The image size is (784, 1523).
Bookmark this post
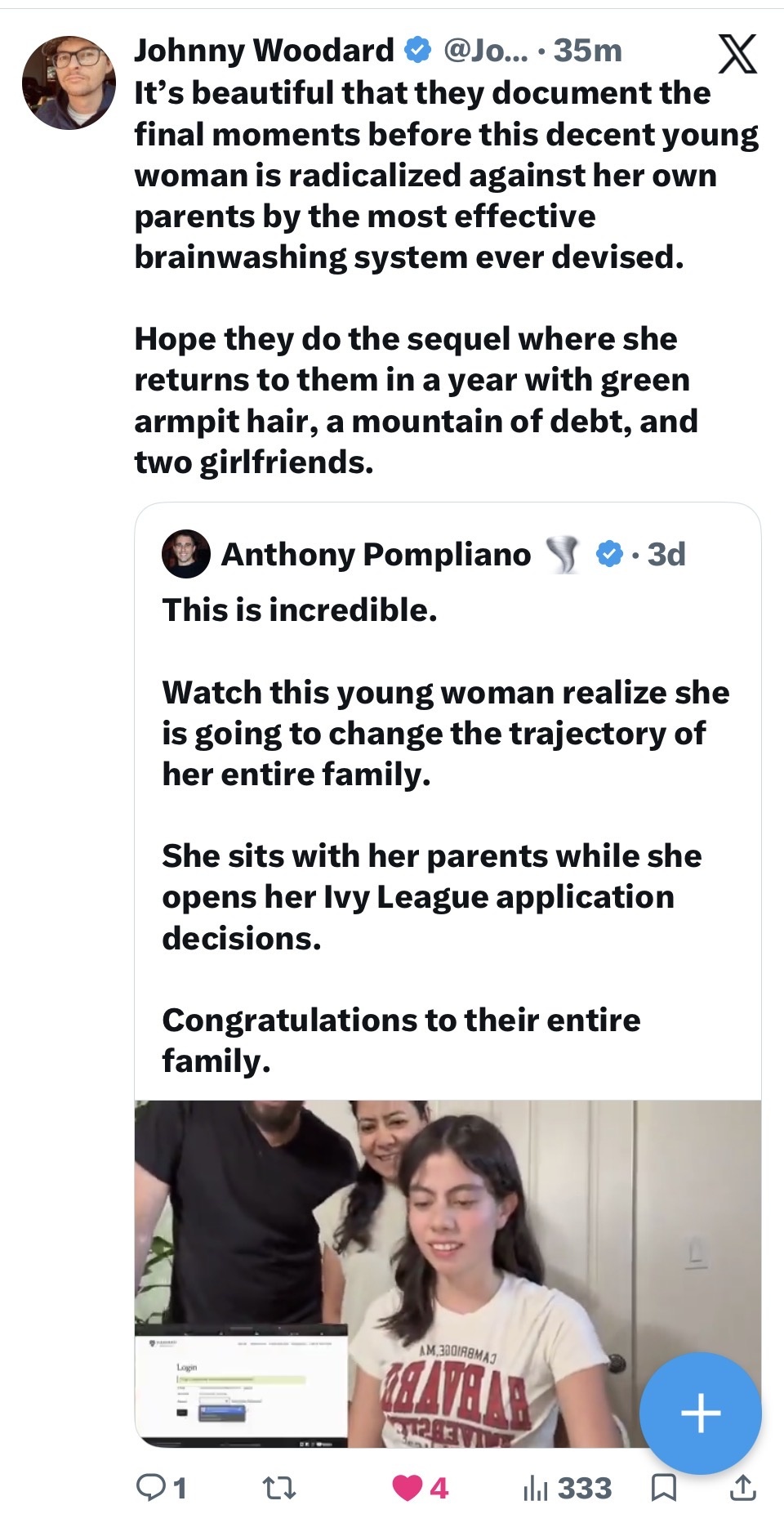click(664, 1488)
